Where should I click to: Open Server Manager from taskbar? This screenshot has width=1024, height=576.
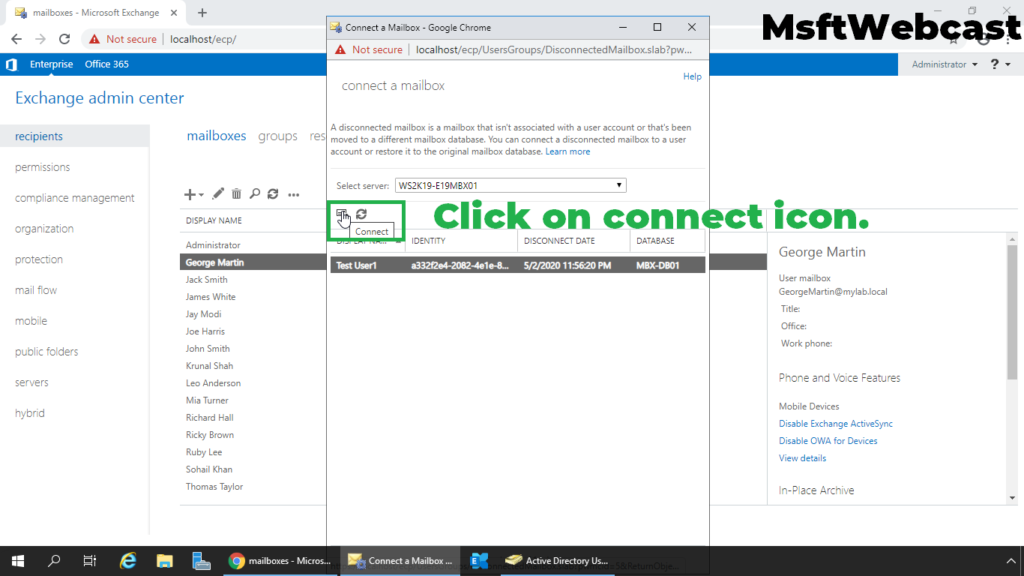(x=201, y=561)
